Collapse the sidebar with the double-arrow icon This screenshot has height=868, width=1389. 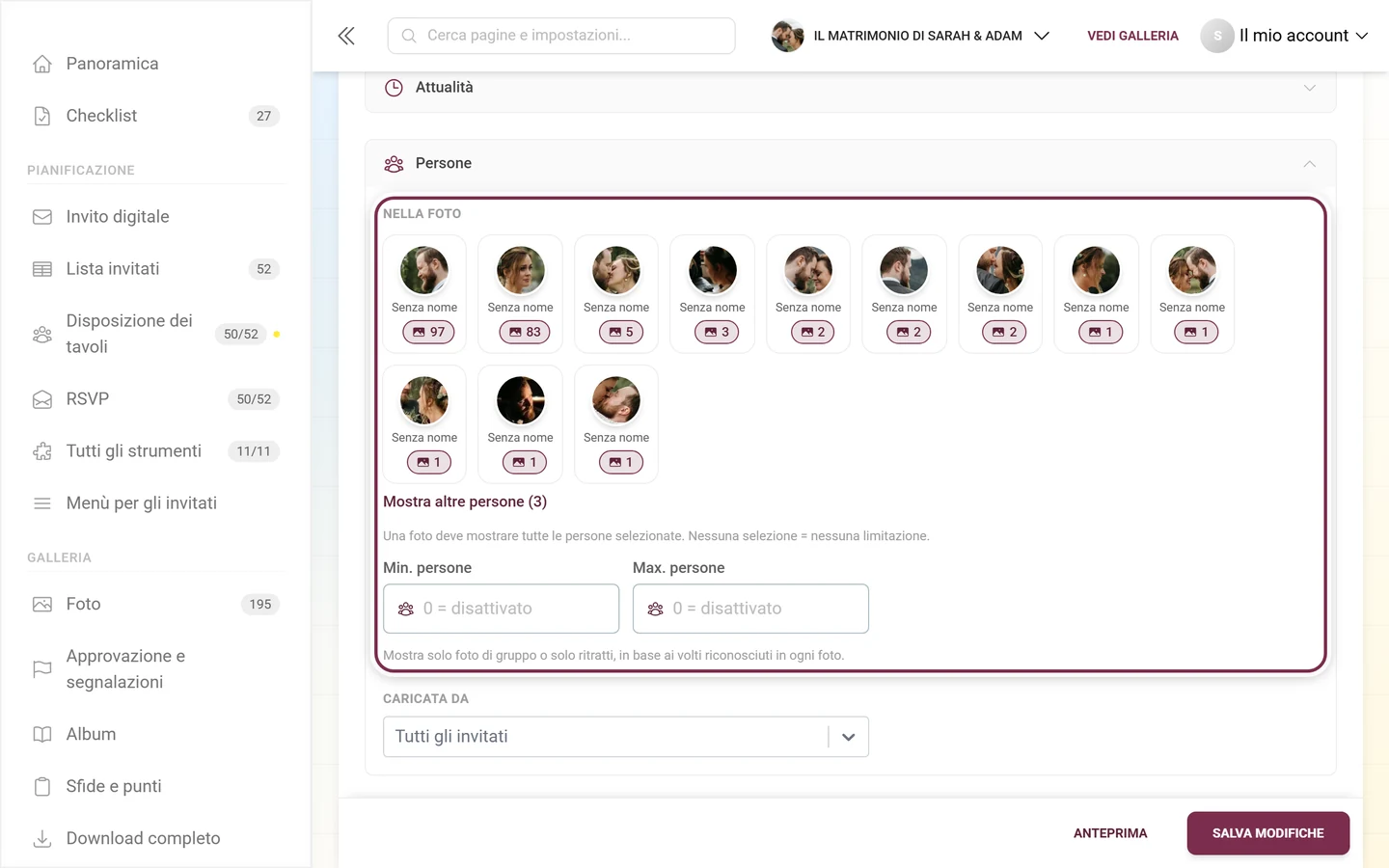point(346,36)
